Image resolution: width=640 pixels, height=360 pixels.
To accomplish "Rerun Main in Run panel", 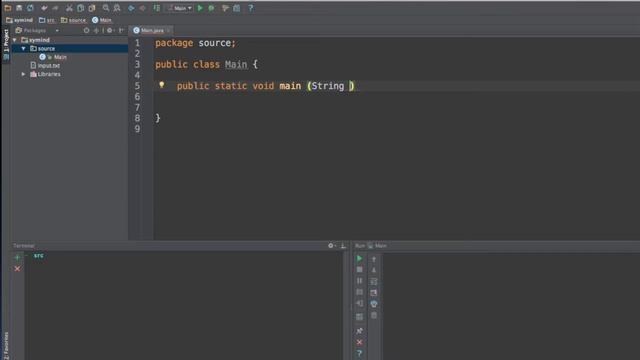I will point(359,258).
